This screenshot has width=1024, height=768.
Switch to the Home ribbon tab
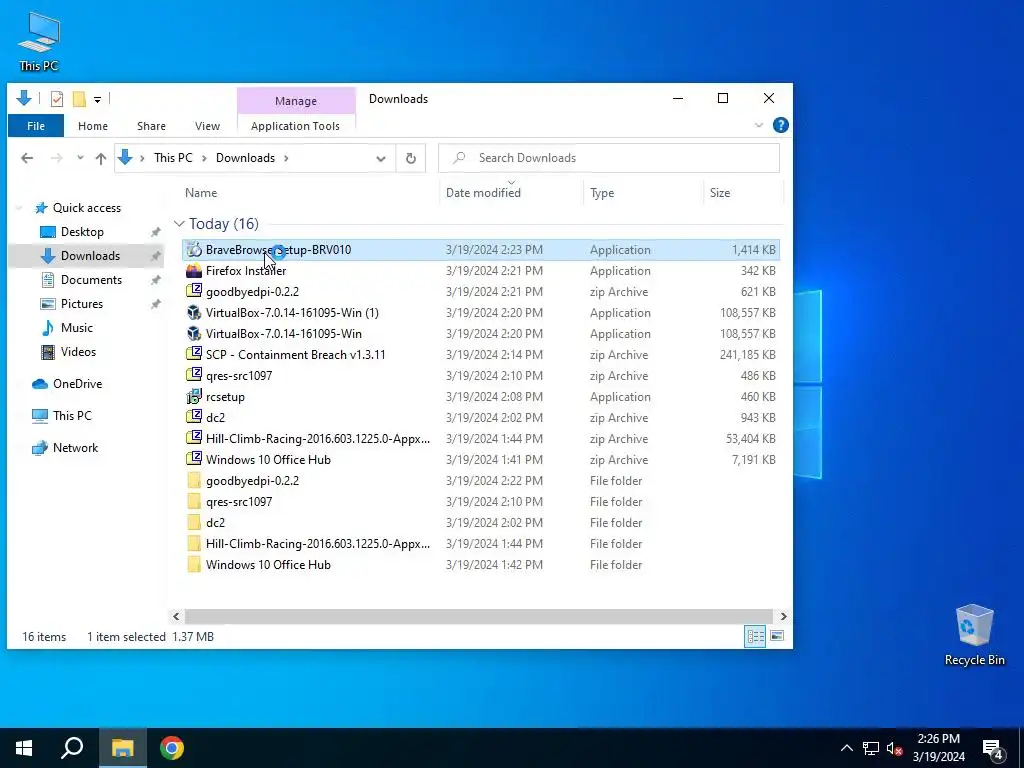93,126
